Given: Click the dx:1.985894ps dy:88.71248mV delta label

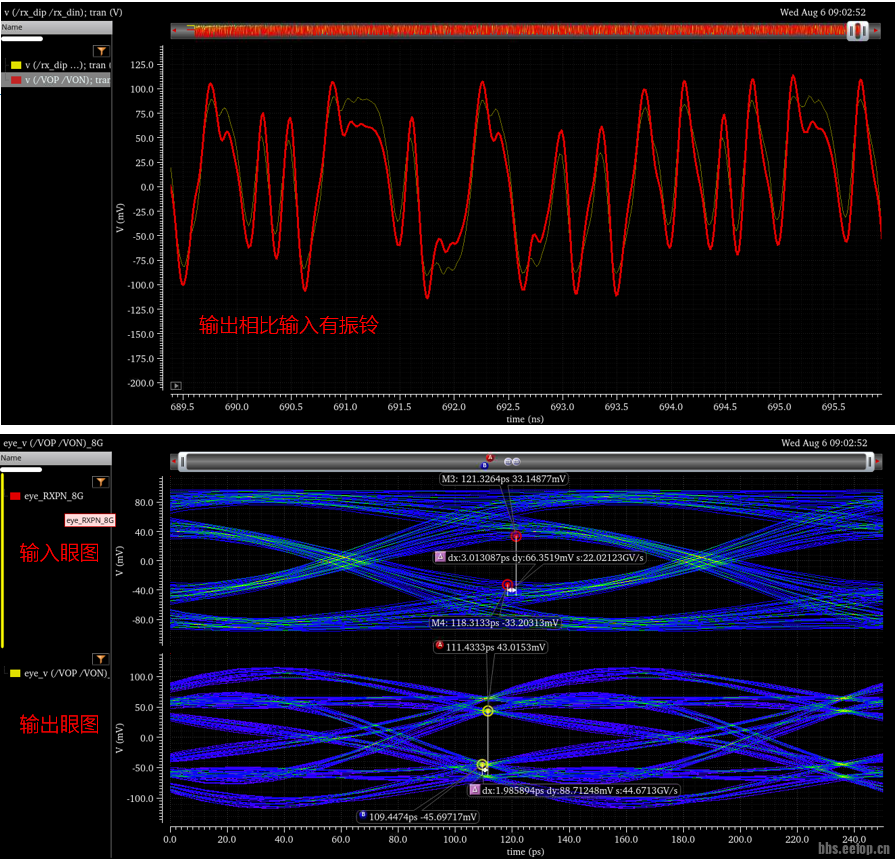Looking at the screenshot, I should (574, 790).
